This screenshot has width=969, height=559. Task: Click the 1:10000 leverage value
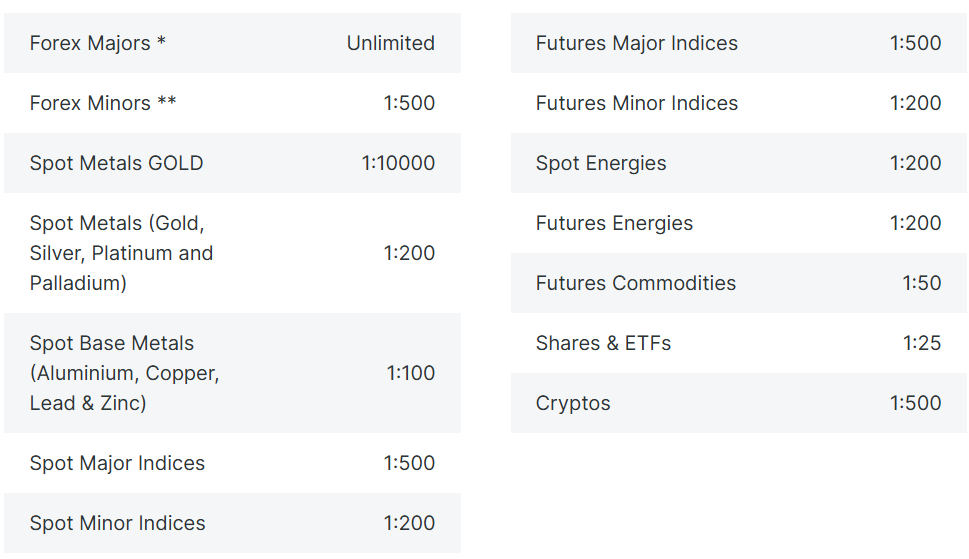point(398,163)
